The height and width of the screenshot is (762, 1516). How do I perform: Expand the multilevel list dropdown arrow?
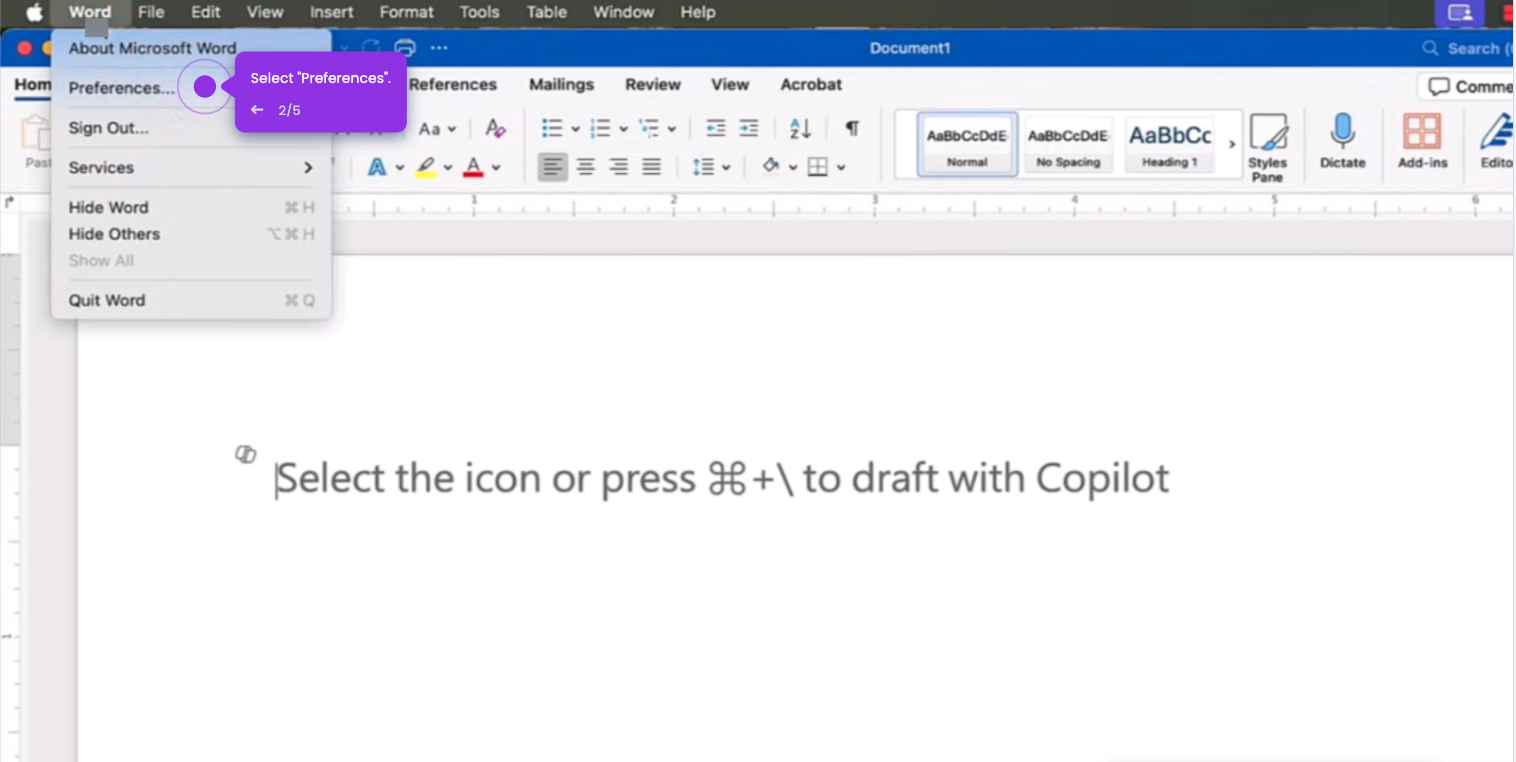point(671,129)
